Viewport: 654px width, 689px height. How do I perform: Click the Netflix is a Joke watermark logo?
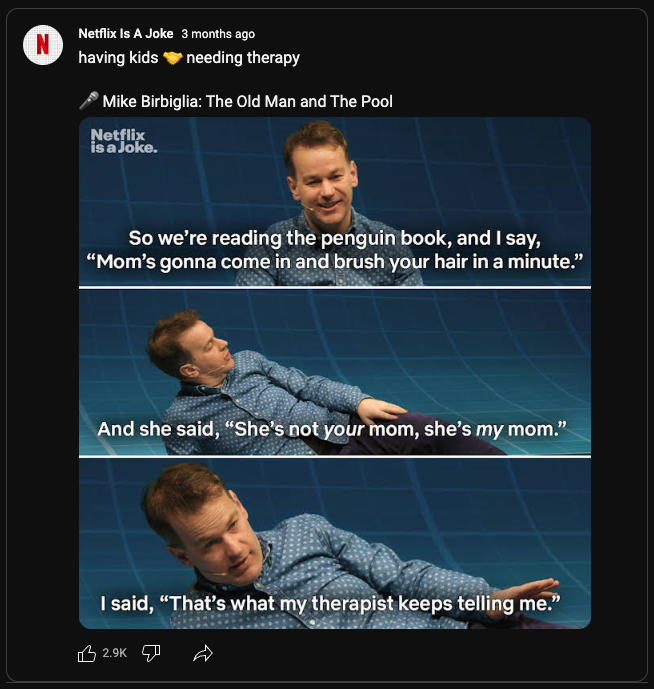[x=124, y=141]
